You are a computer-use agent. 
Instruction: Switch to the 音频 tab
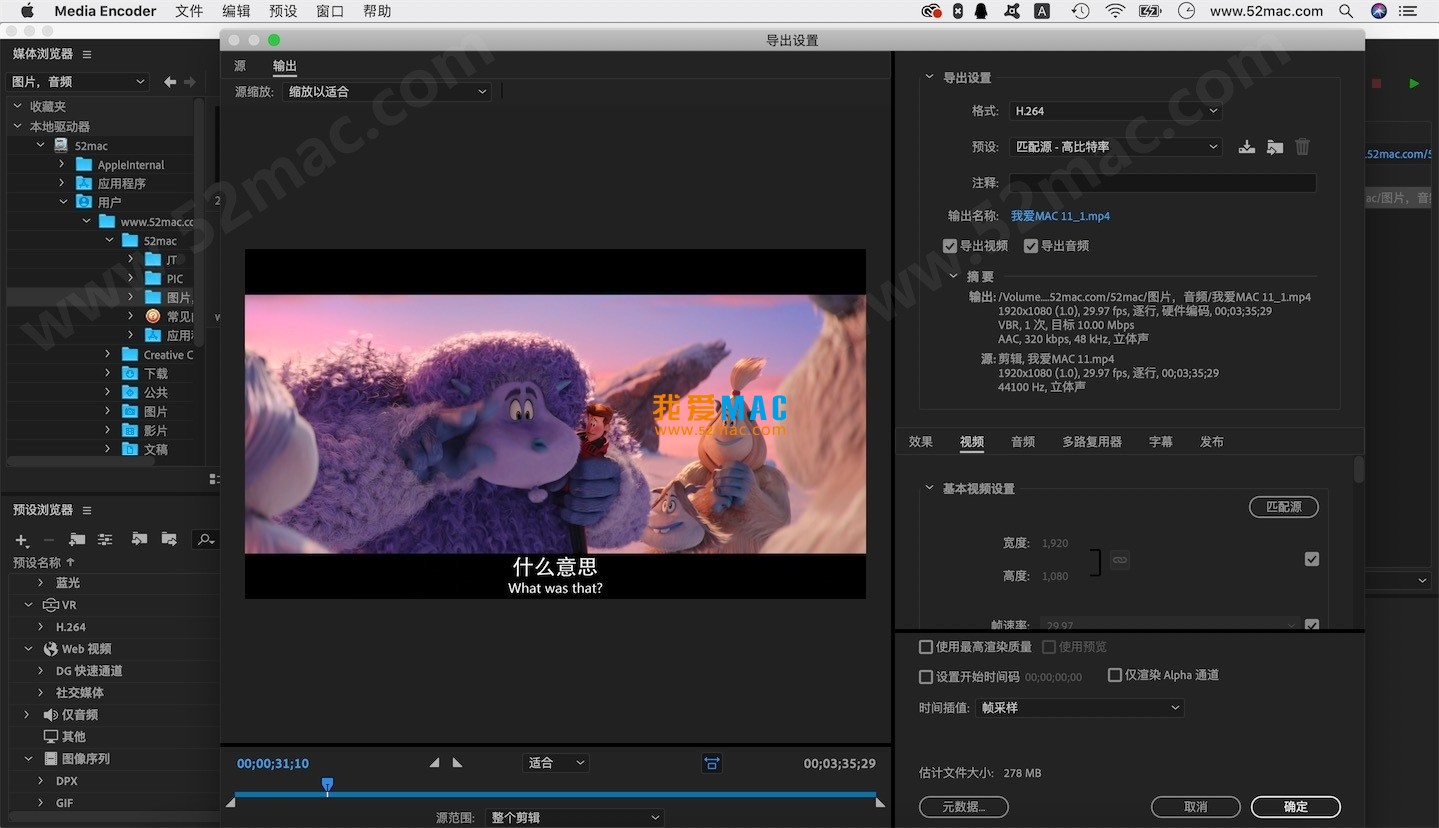pos(1023,442)
